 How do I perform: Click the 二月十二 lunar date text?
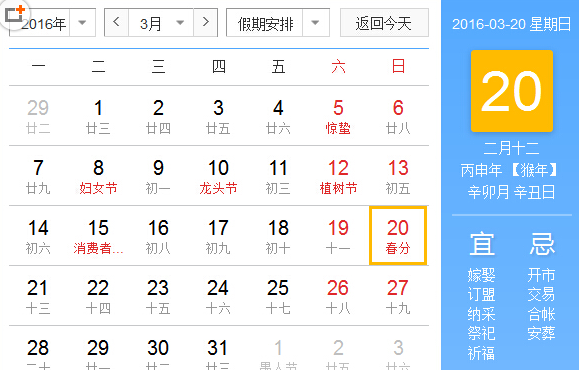click(x=512, y=148)
